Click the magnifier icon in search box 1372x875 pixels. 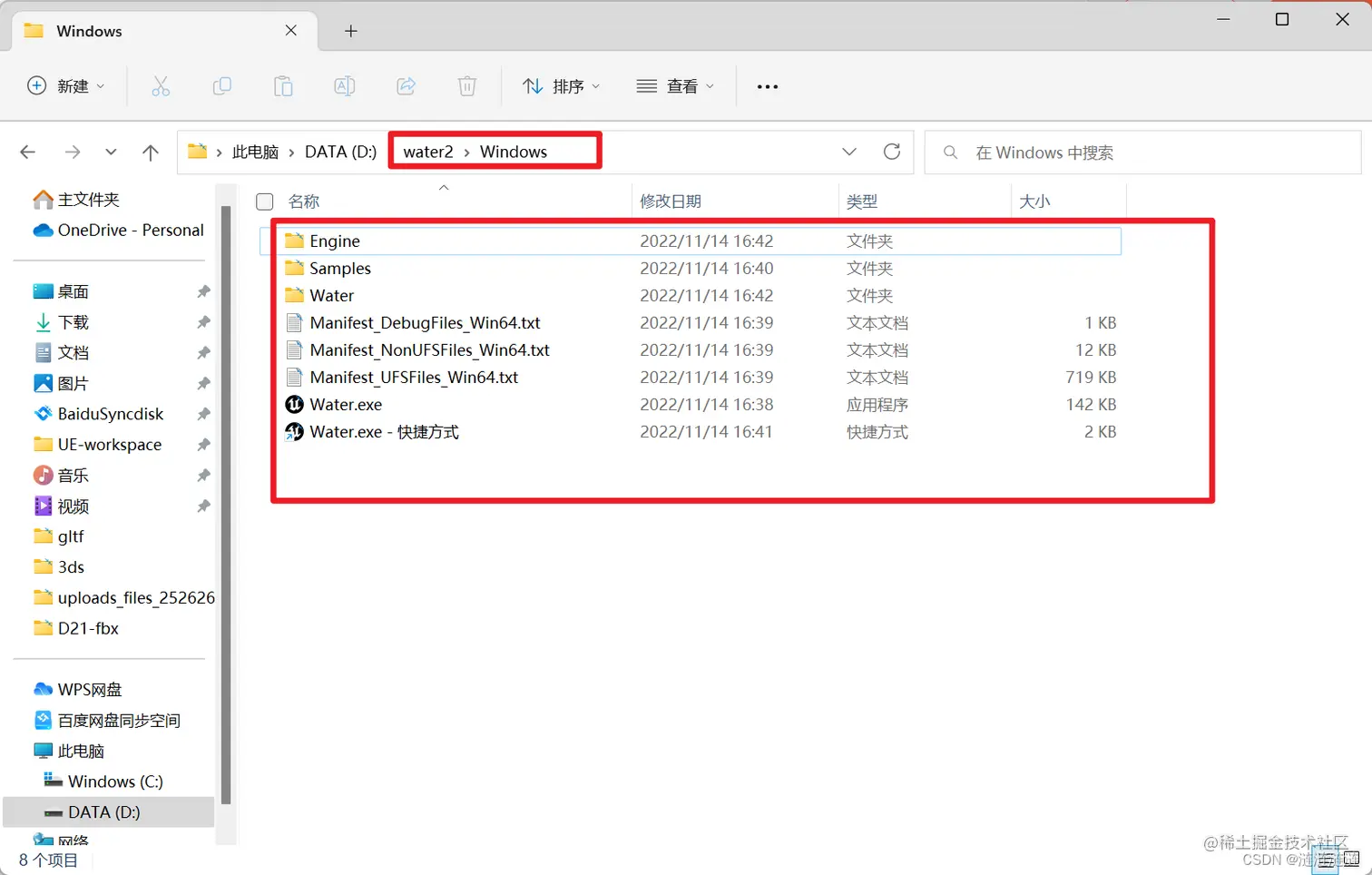[x=950, y=152]
